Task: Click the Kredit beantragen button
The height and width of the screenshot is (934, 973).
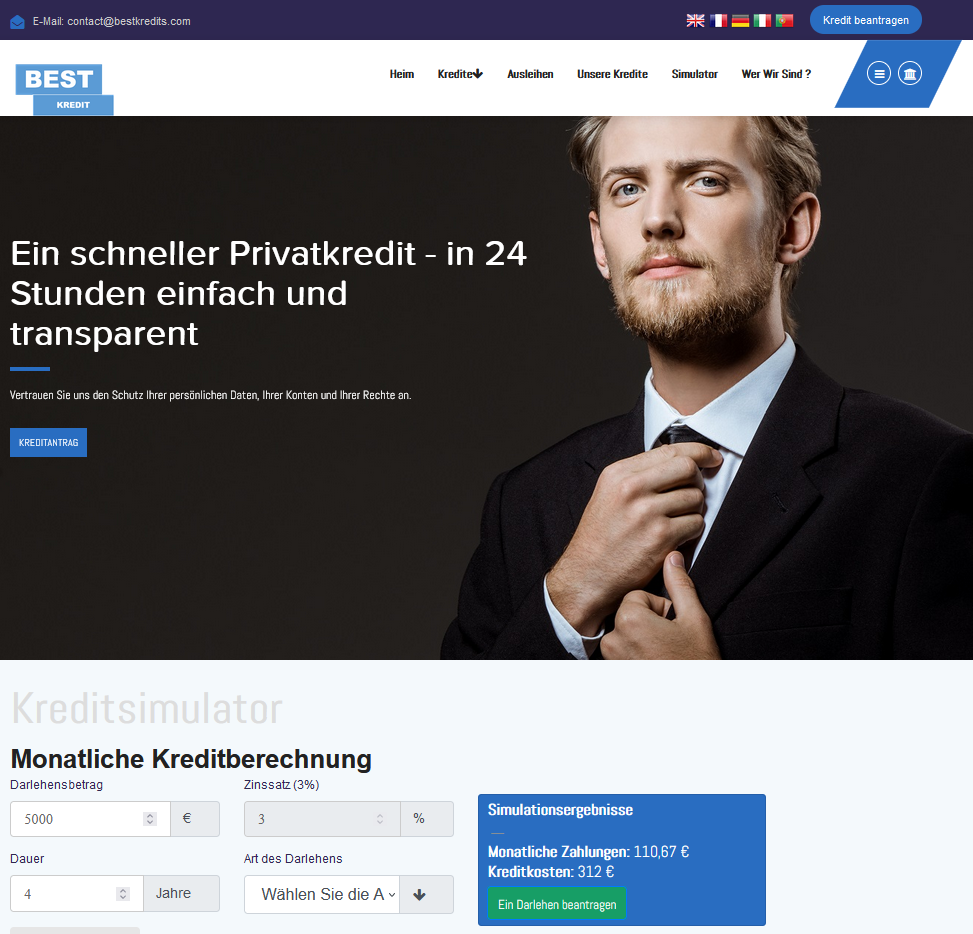Action: pyautogui.click(x=866, y=20)
